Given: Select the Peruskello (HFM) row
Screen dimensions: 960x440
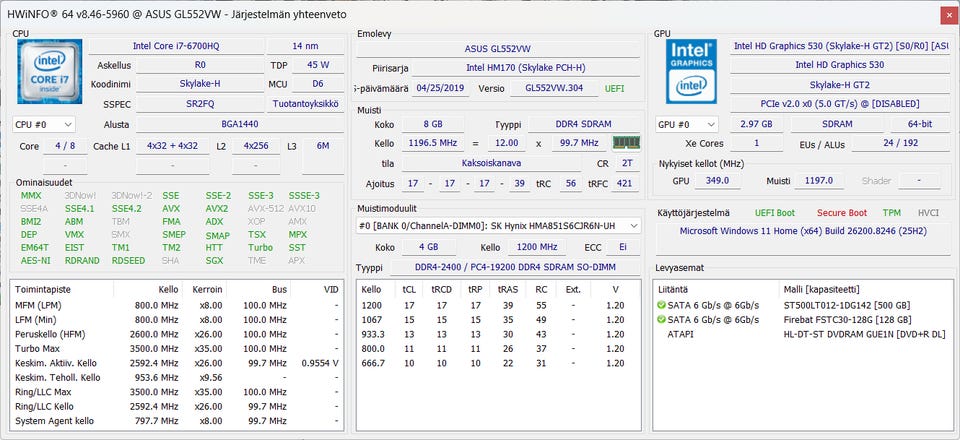Looking at the screenshot, I should (x=177, y=334).
